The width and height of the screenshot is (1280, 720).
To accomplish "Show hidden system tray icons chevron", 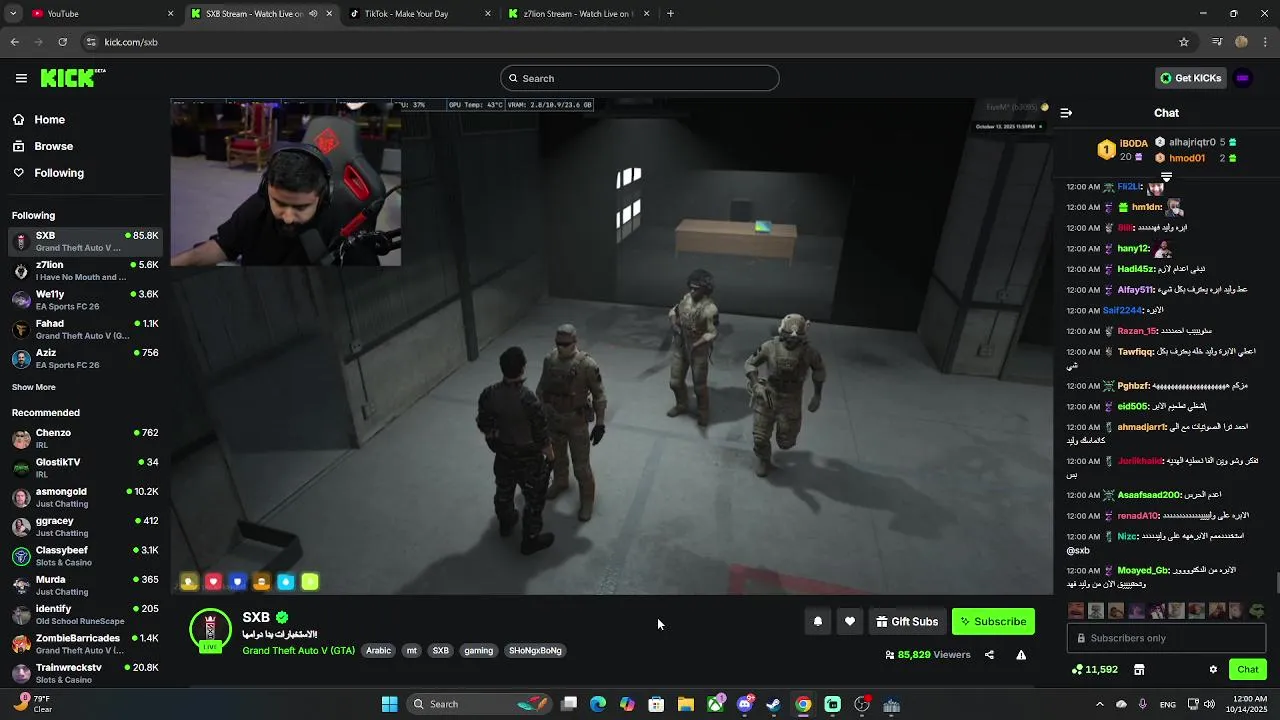I will [1100, 704].
